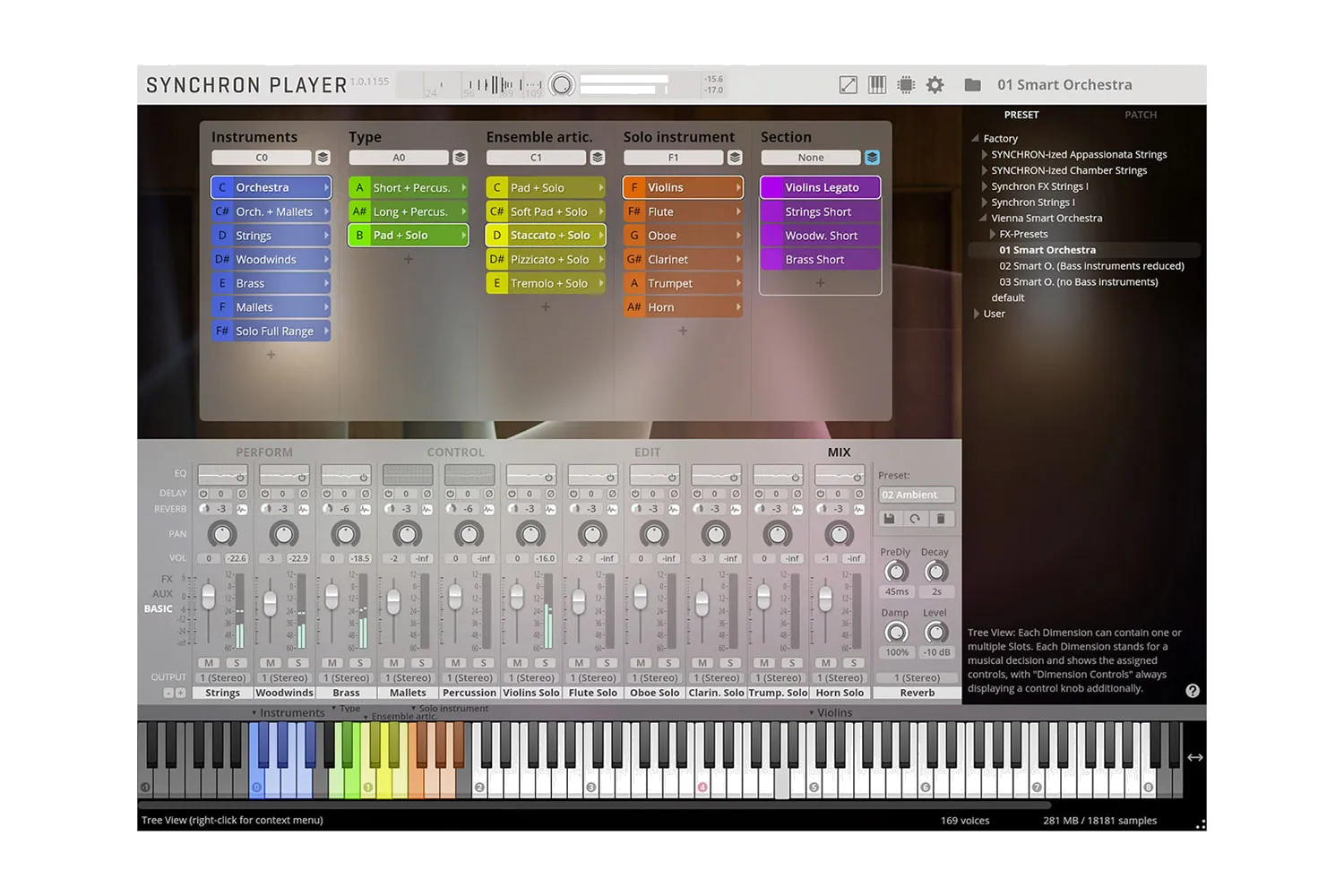The height and width of the screenshot is (896, 1344).
Task: Click the plus button left of Strings label
Action: 180,693
